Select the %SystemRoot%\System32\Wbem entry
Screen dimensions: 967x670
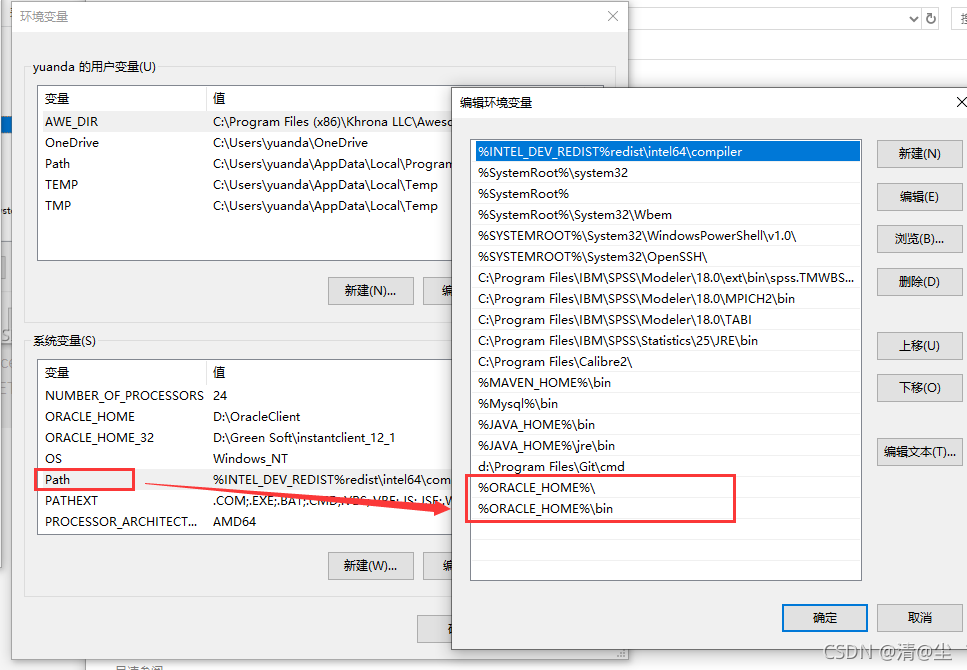pos(668,215)
